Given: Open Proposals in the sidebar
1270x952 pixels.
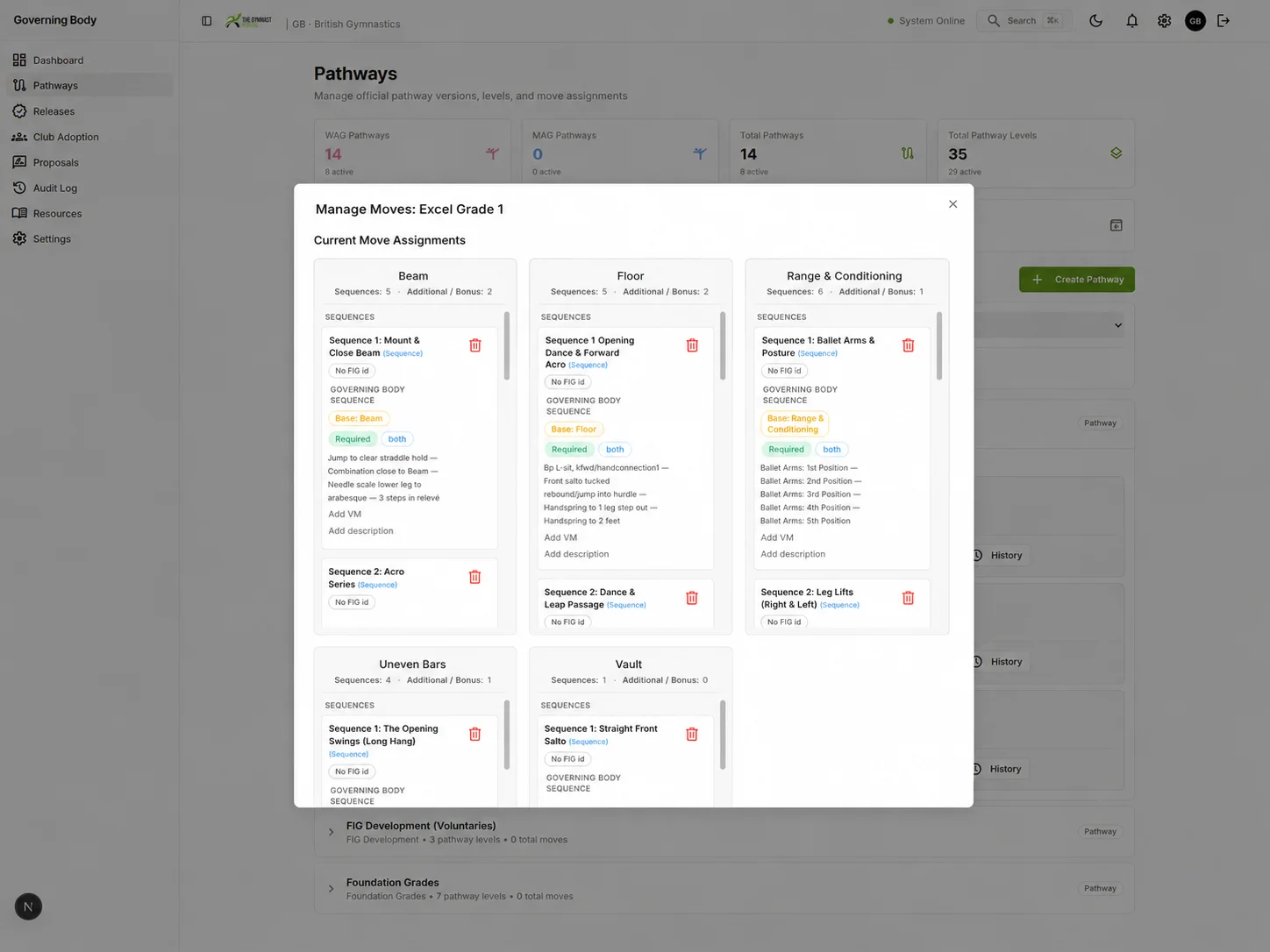Looking at the screenshot, I should pos(90,162).
